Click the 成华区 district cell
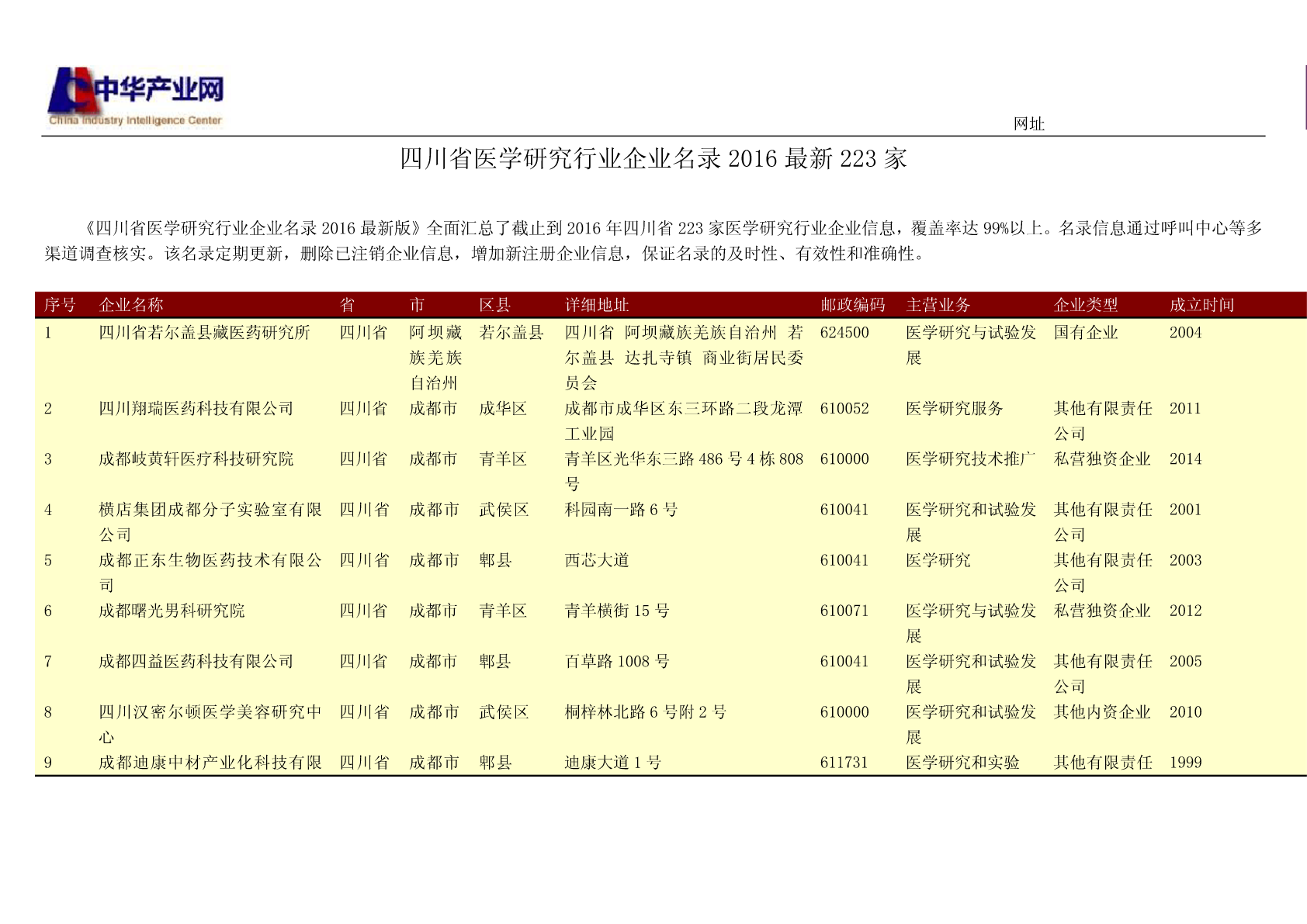Image resolution: width=1307 pixels, height=924 pixels. click(503, 409)
